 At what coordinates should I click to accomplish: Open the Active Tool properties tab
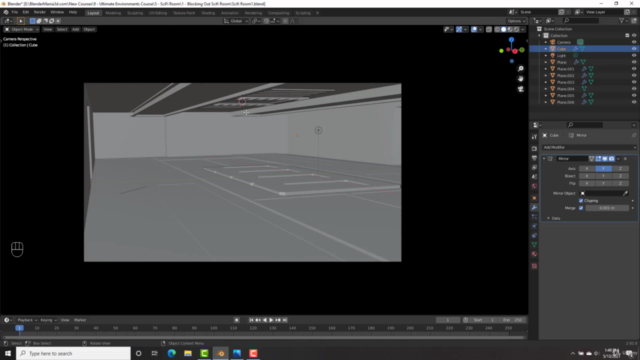(534, 137)
